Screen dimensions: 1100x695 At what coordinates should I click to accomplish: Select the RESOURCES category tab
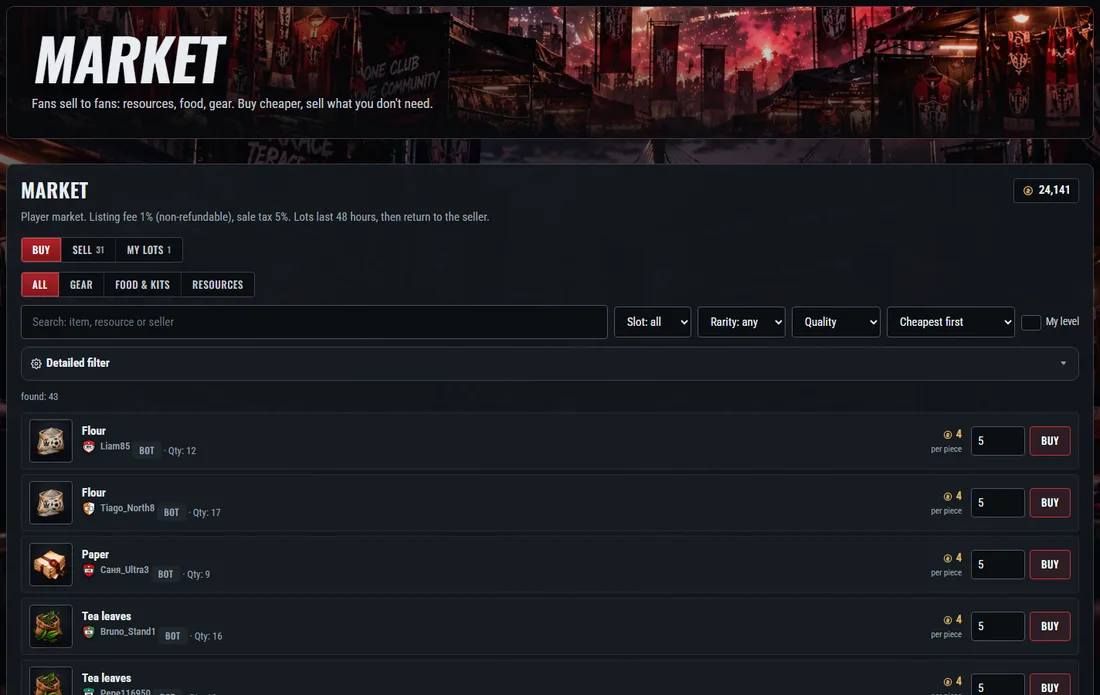click(217, 285)
